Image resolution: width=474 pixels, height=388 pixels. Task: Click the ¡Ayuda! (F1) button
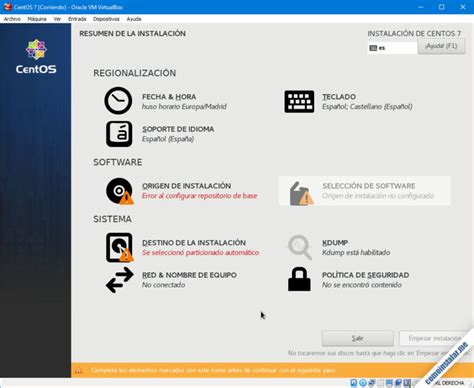click(x=441, y=46)
